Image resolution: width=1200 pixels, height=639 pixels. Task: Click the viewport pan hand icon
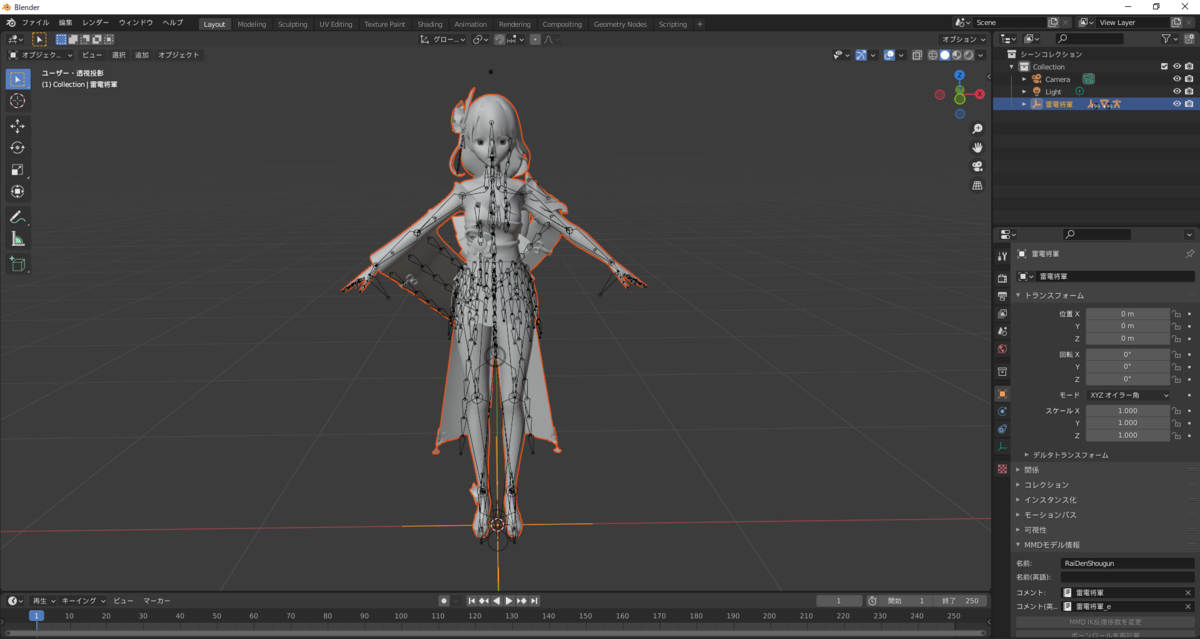point(977,148)
